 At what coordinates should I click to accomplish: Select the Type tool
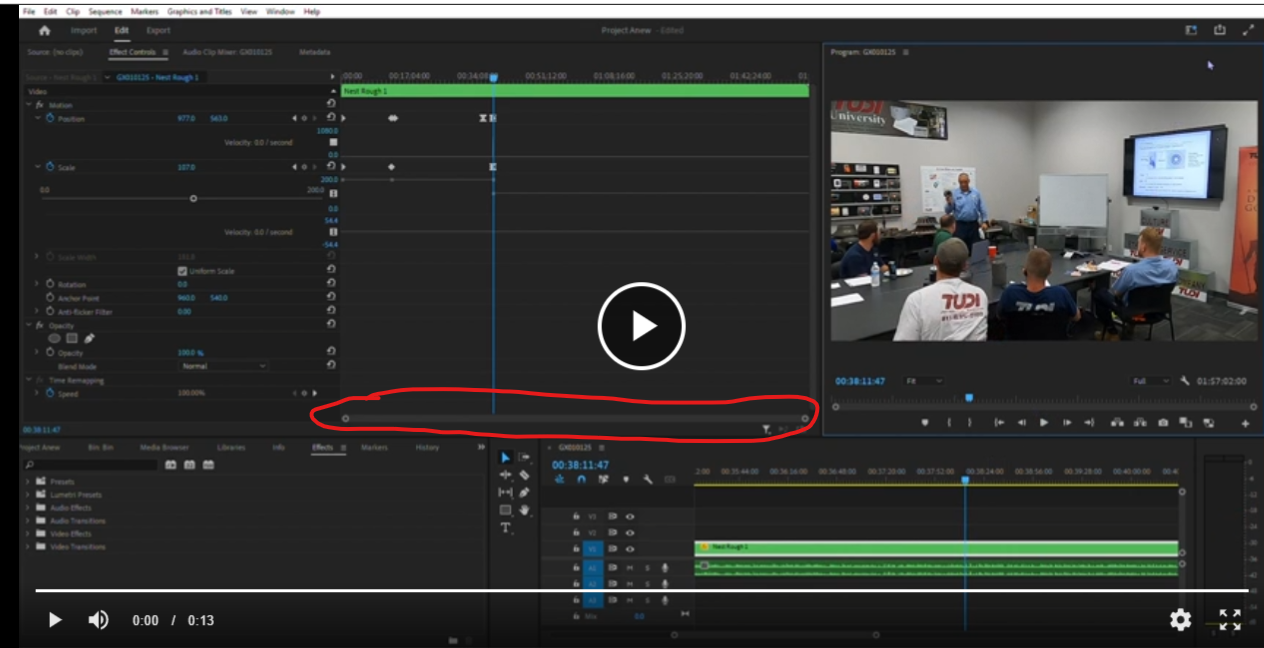click(x=506, y=527)
